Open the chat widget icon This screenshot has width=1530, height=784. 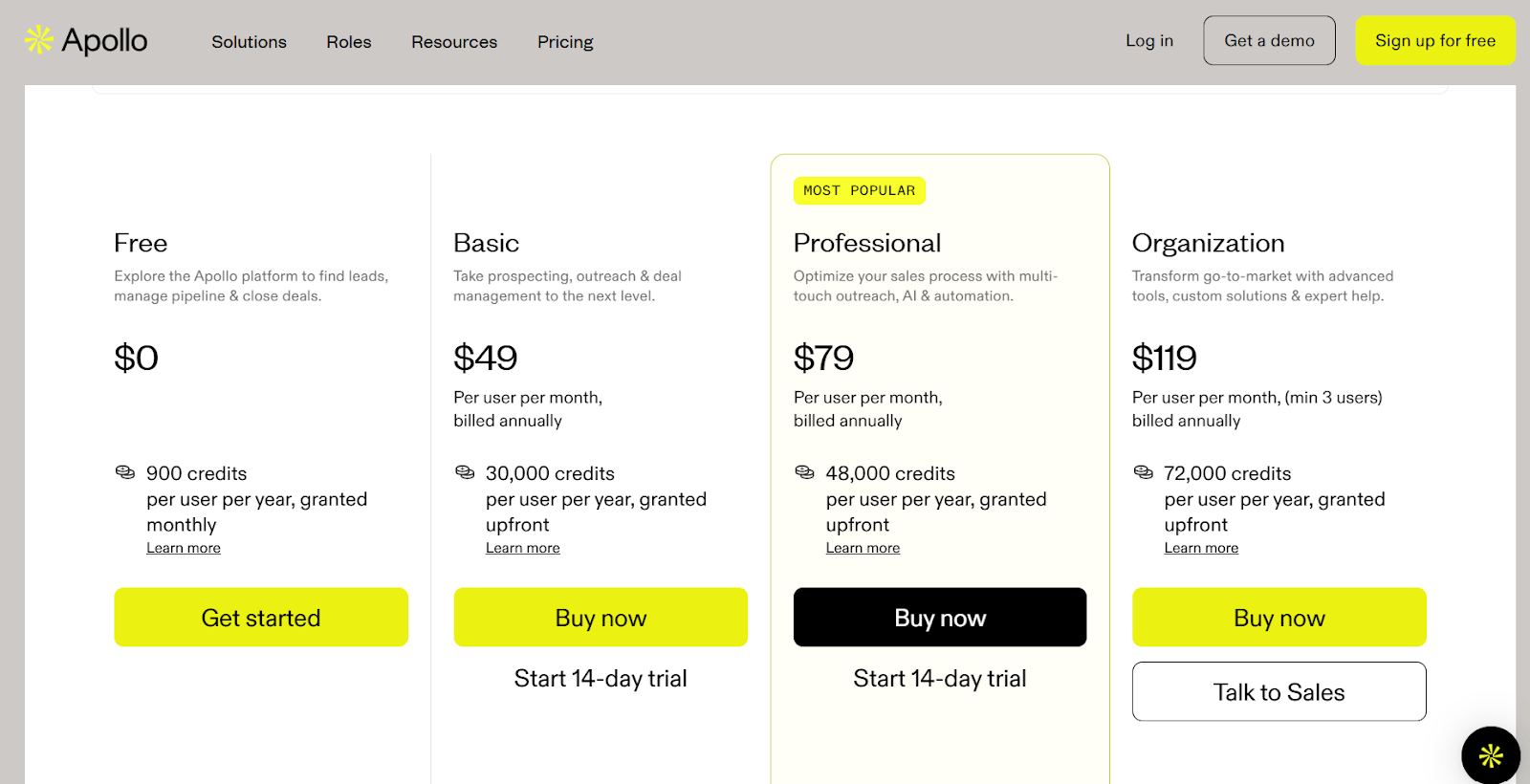[1490, 755]
